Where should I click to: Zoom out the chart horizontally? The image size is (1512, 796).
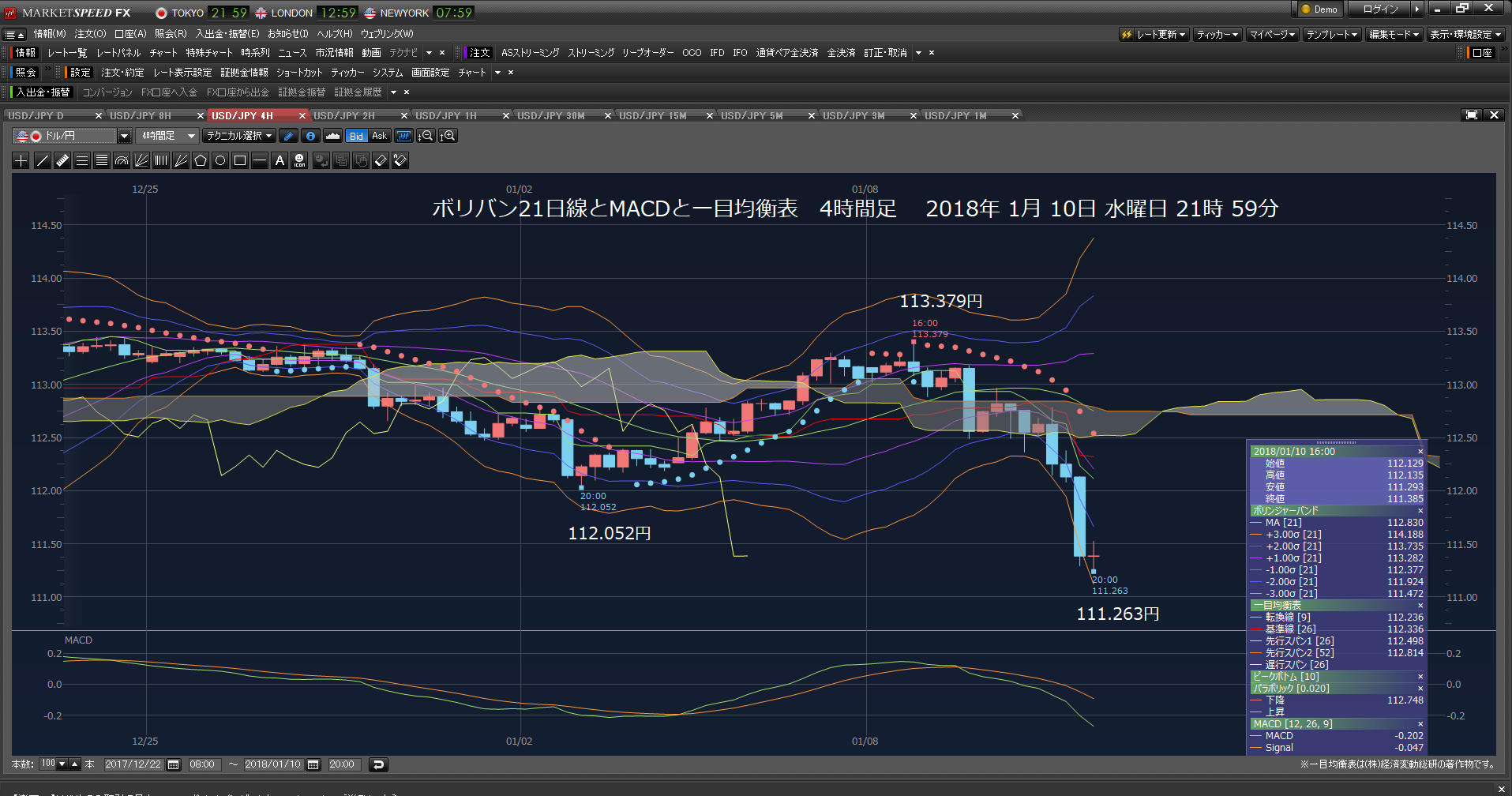point(426,136)
